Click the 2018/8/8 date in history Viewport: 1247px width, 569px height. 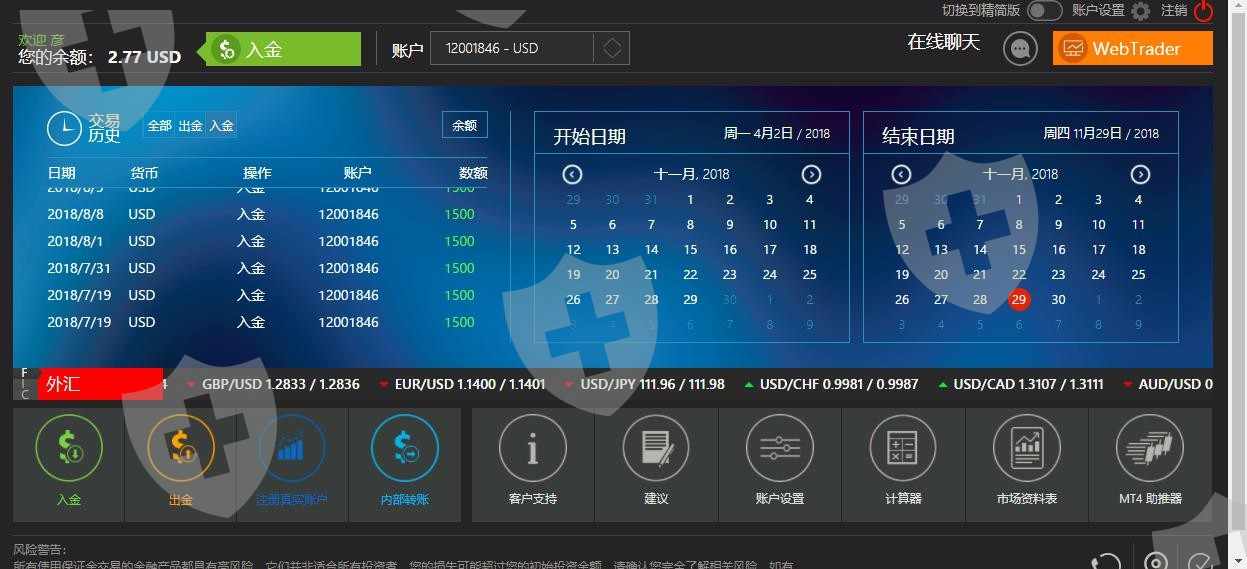click(x=75, y=214)
